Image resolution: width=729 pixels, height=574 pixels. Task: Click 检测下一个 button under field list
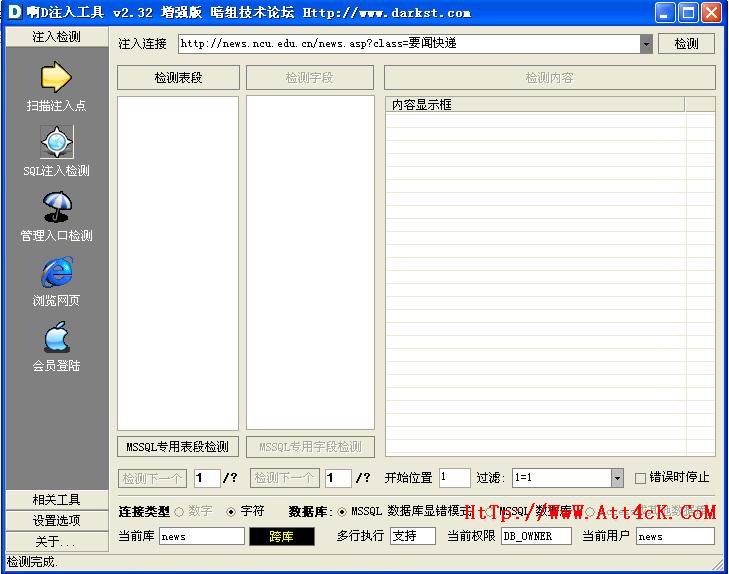(285, 478)
